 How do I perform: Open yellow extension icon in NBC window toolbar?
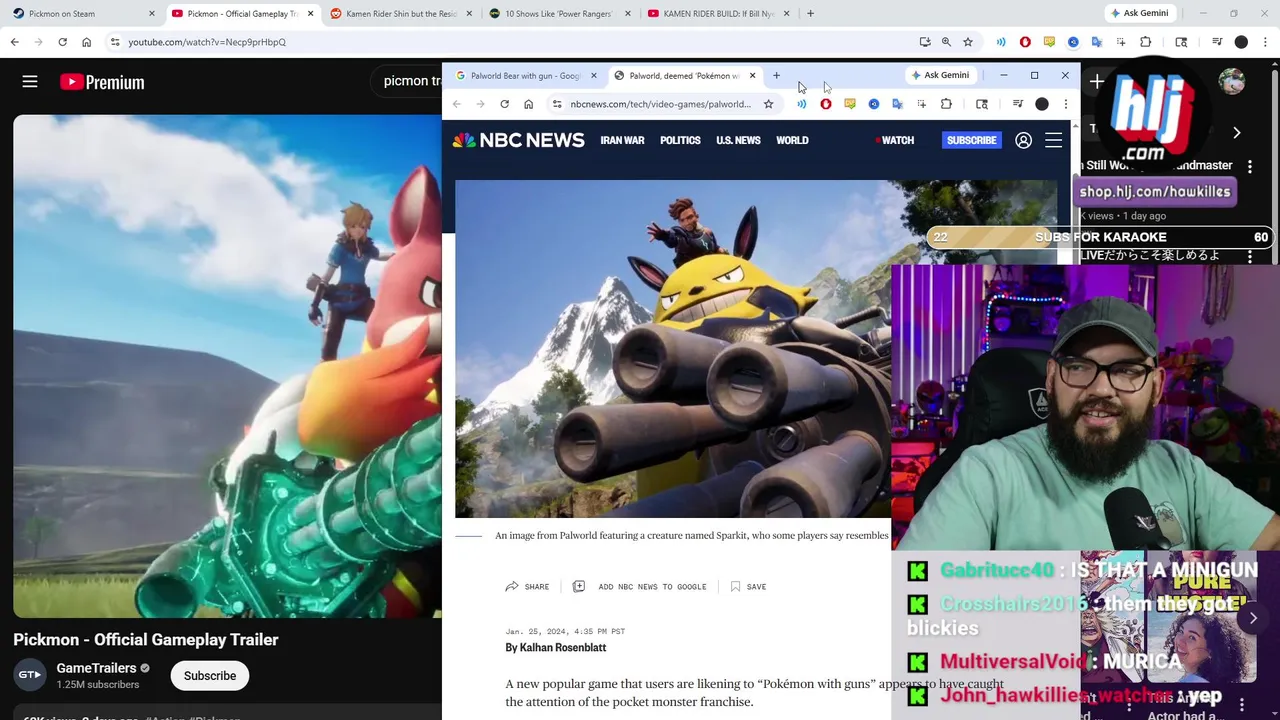click(850, 104)
